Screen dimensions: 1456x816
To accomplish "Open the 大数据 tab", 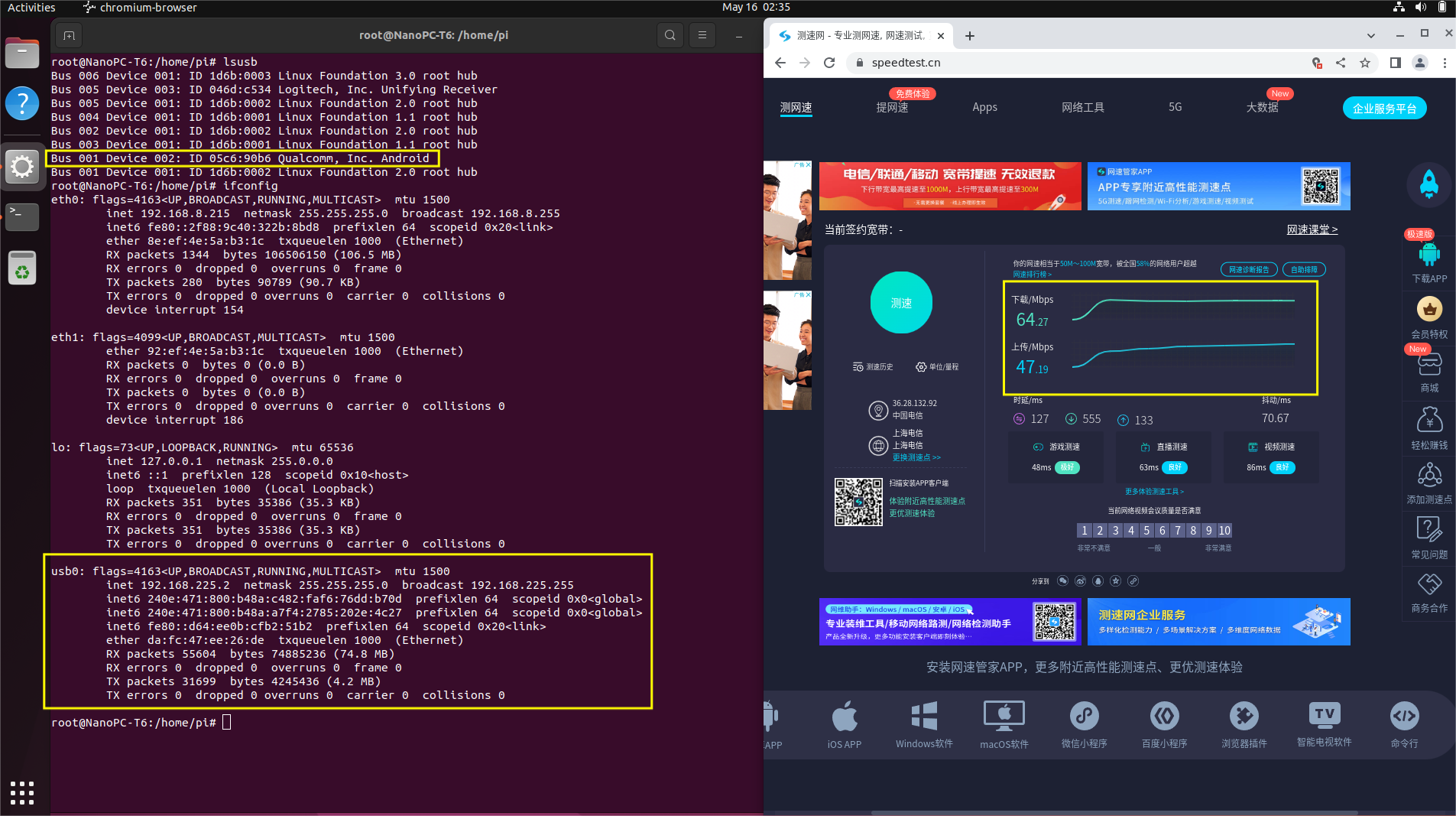I will coord(1262,108).
